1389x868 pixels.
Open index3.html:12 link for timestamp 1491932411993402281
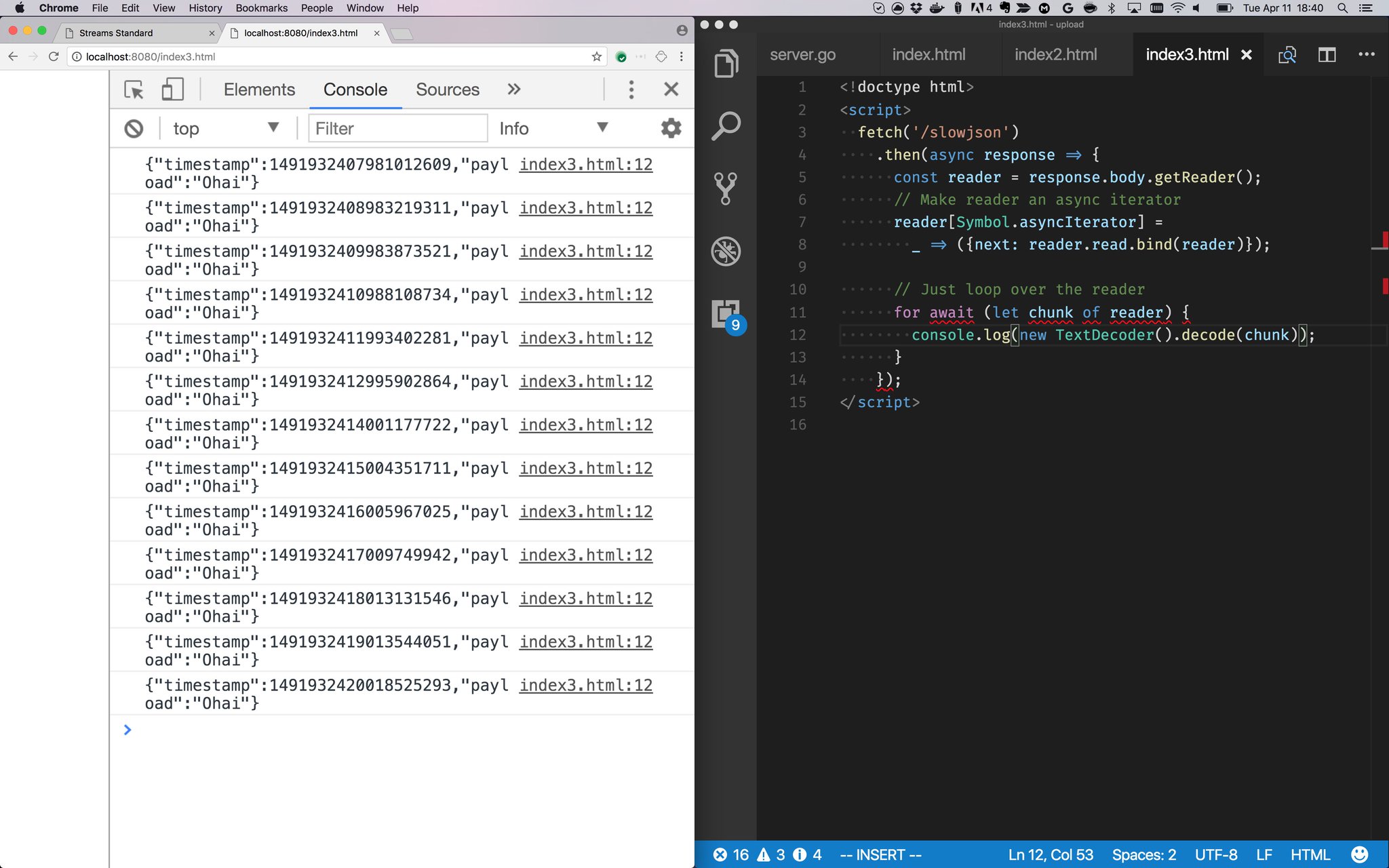point(586,338)
